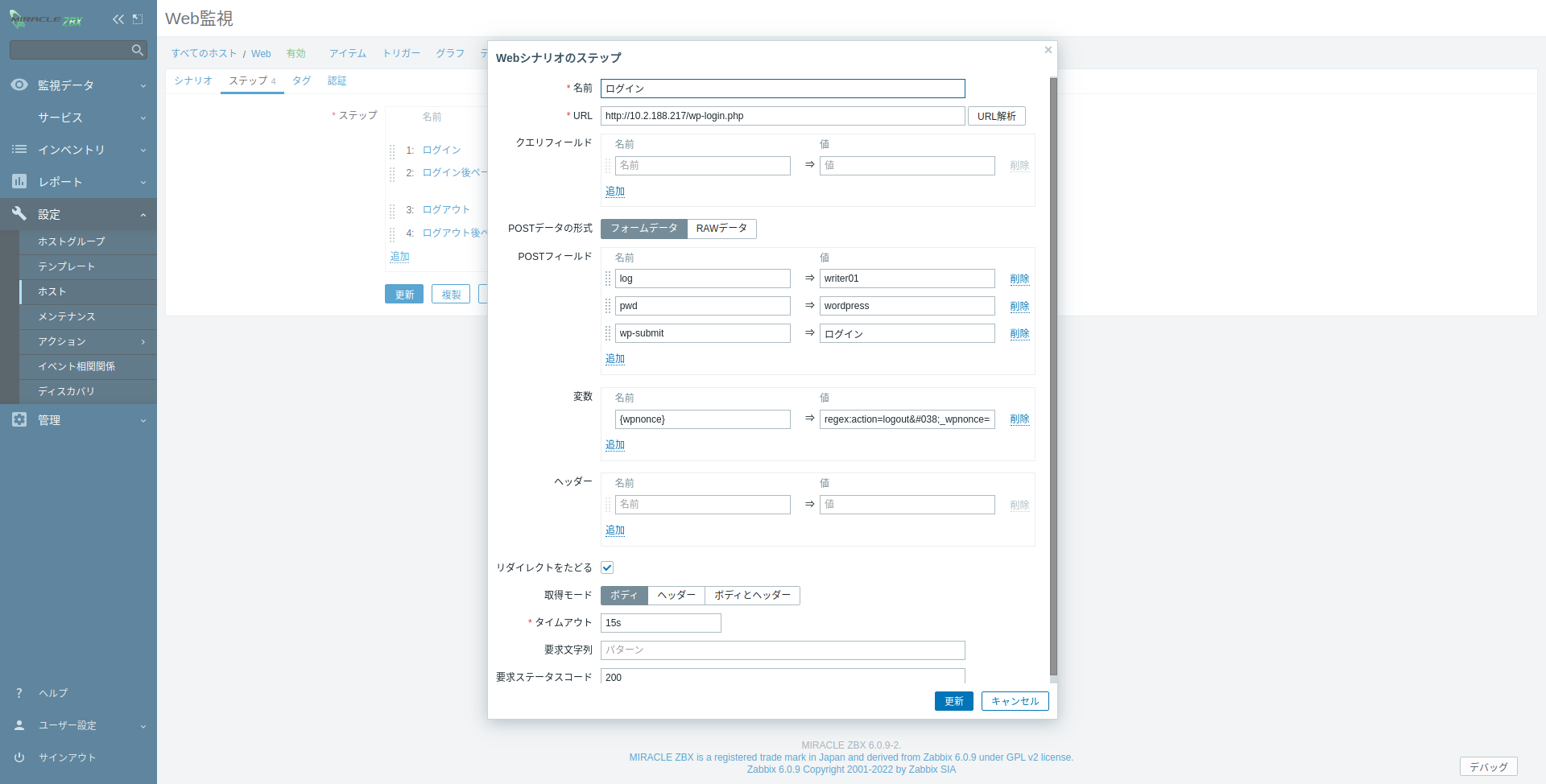Viewport: 1546px width, 784px height.
Task: Delete the pwd POST field row
Action: pos(1019,307)
